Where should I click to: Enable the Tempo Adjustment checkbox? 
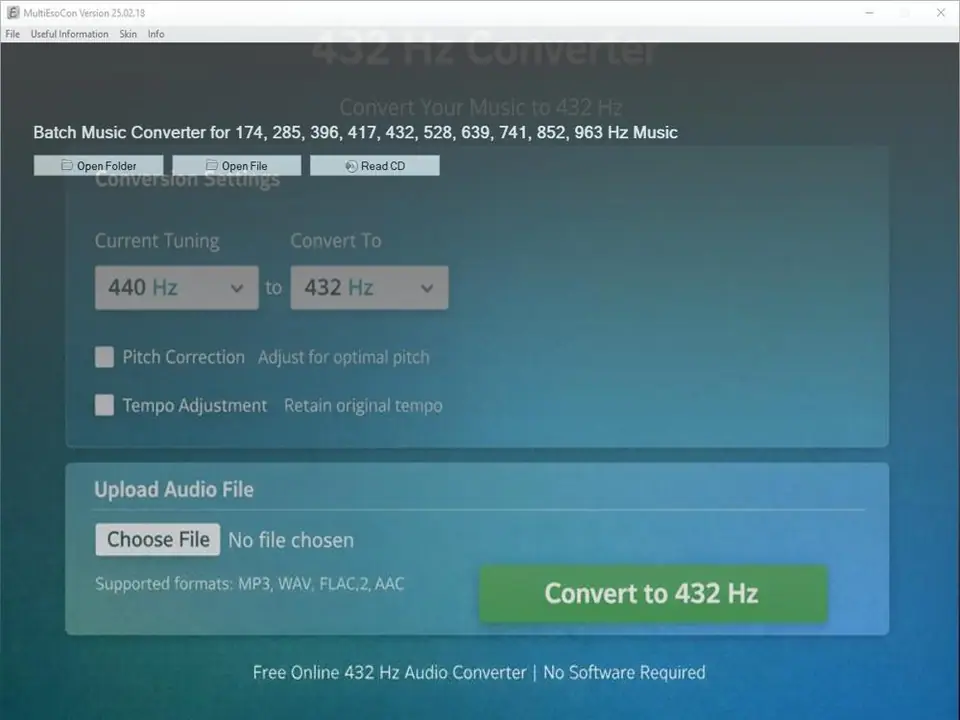[x=104, y=405]
